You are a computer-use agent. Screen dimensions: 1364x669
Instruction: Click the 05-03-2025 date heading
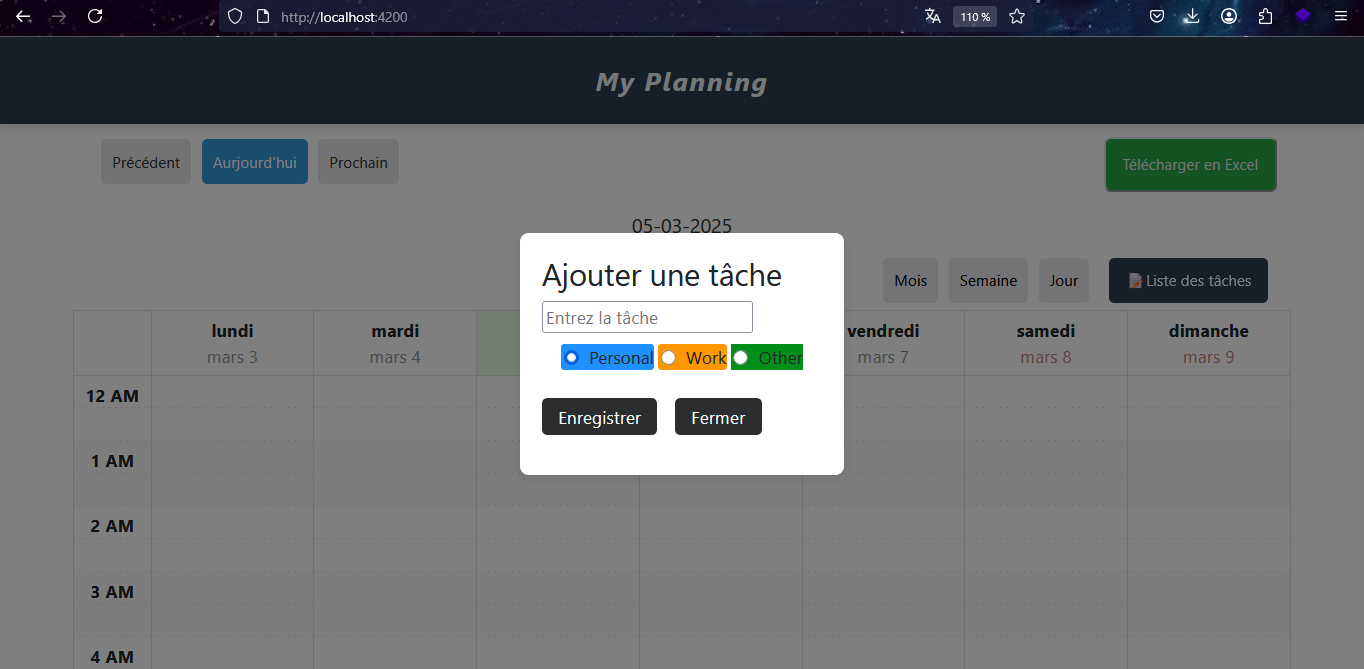tap(682, 226)
